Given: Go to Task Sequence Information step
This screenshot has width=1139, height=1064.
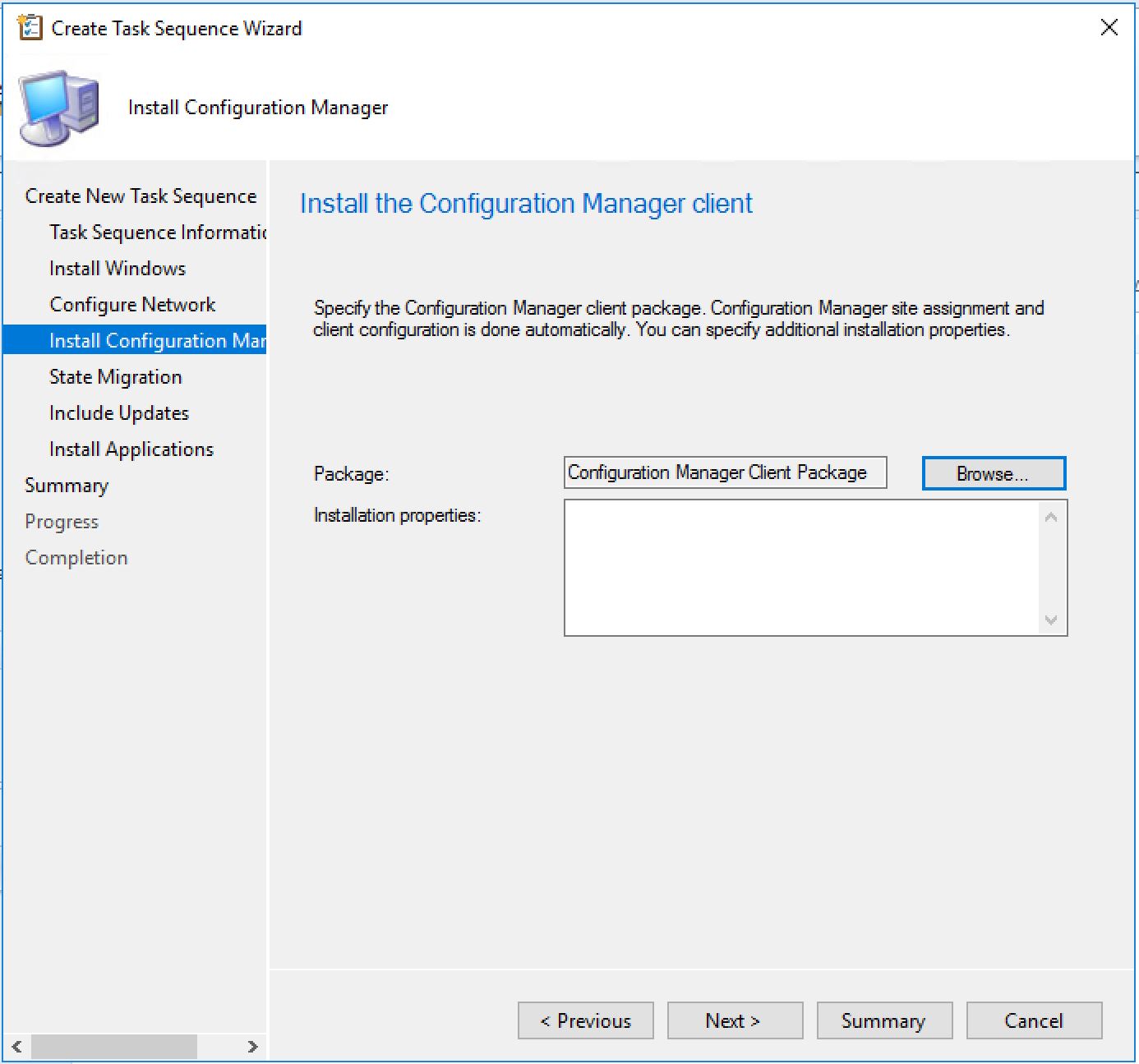Looking at the screenshot, I should tap(157, 233).
